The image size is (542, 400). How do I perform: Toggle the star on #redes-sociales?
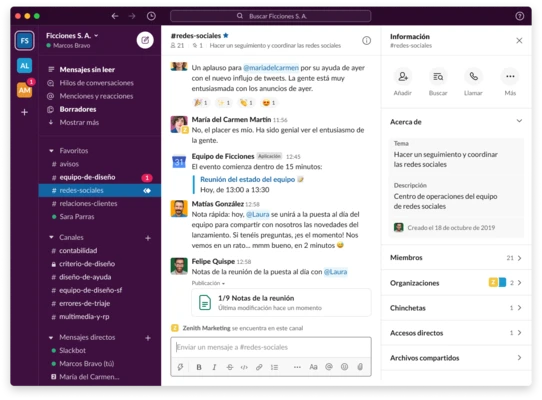226,35
